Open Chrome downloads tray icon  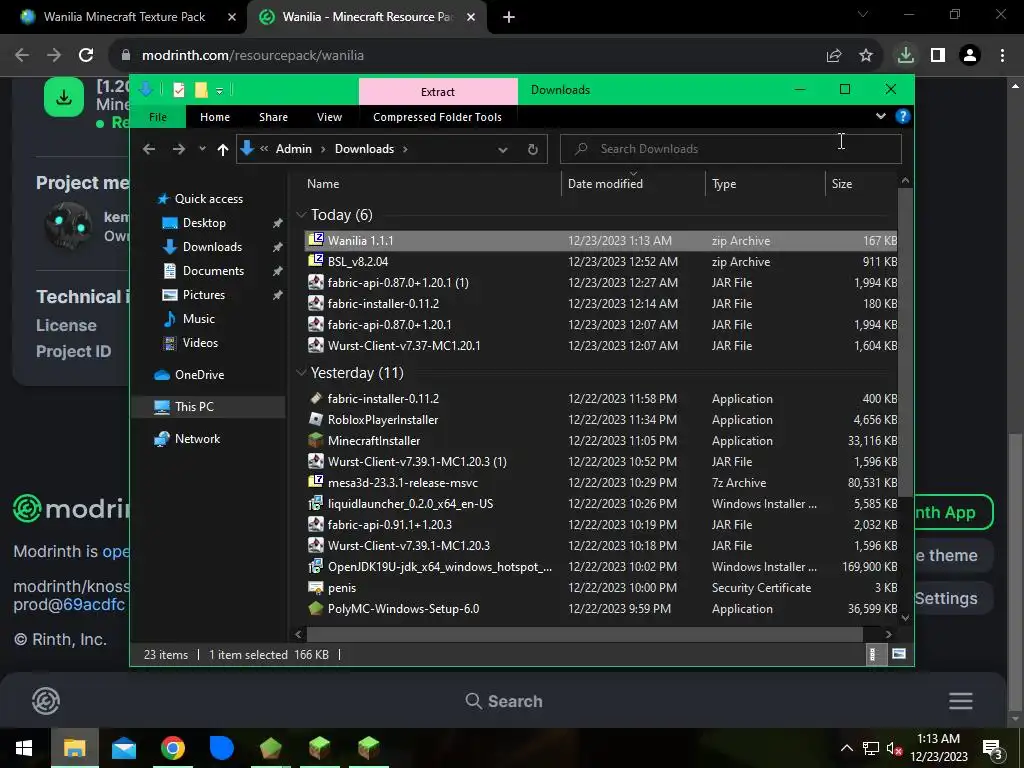tap(906, 56)
